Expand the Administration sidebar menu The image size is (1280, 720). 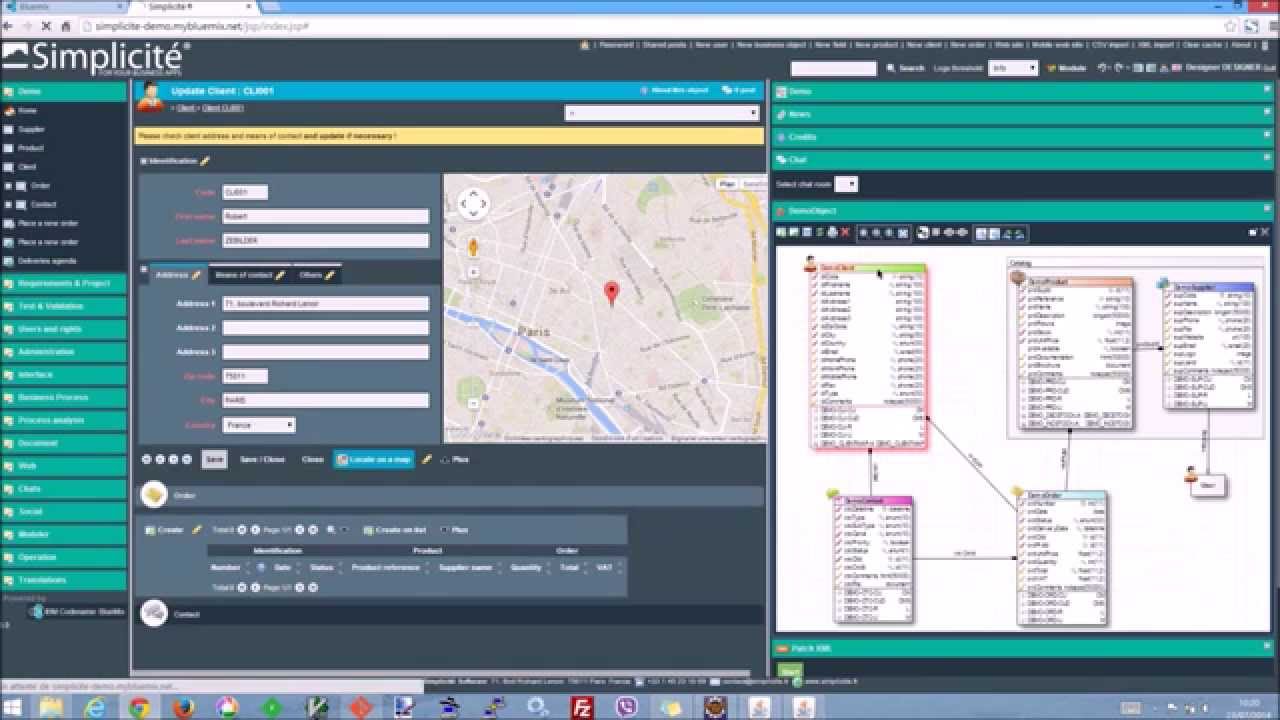64,352
